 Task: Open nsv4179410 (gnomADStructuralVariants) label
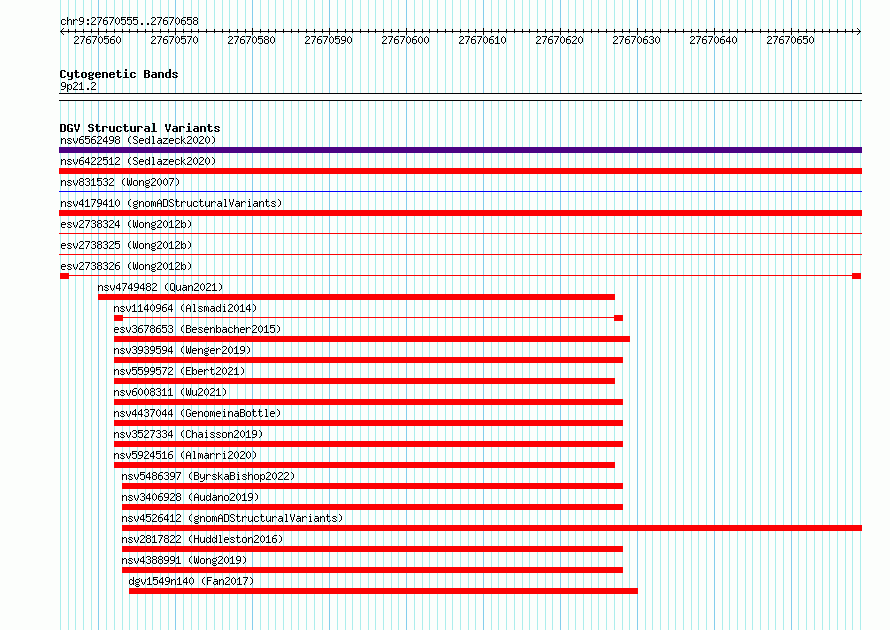tap(171, 203)
